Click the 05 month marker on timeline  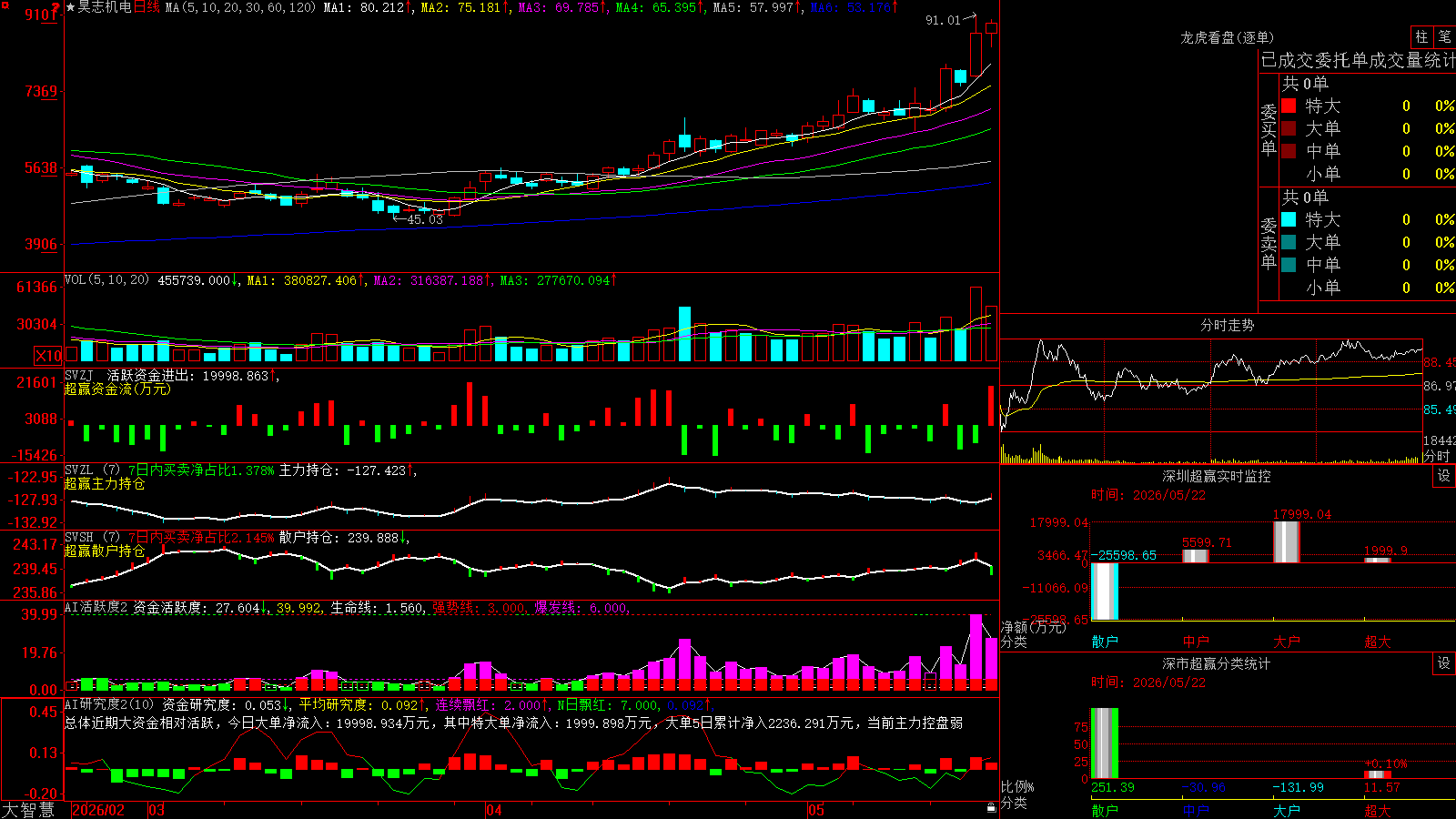(816, 810)
